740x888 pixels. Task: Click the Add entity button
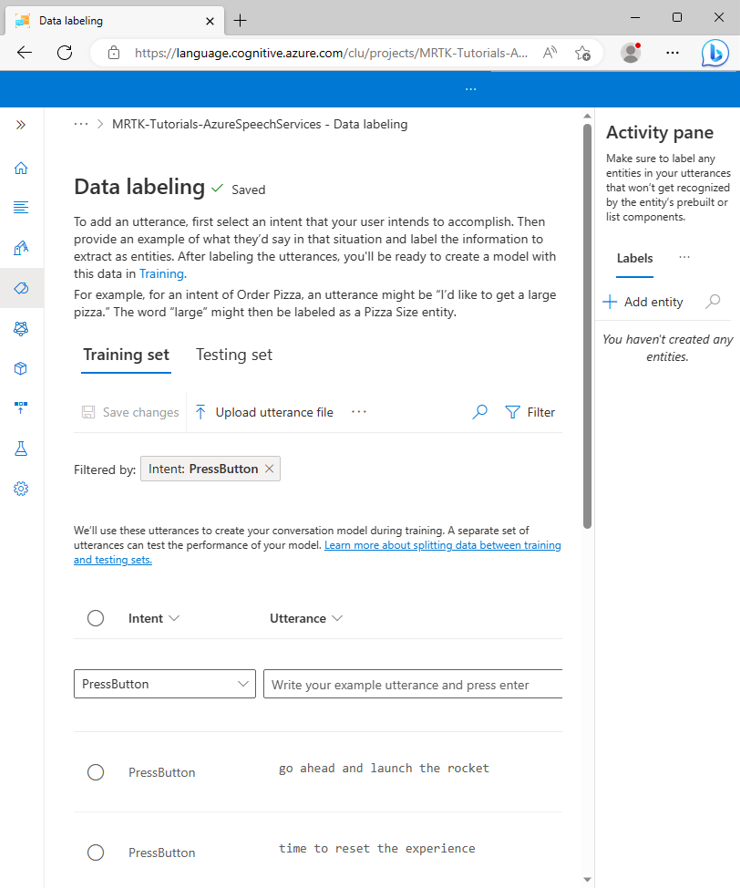(x=643, y=302)
